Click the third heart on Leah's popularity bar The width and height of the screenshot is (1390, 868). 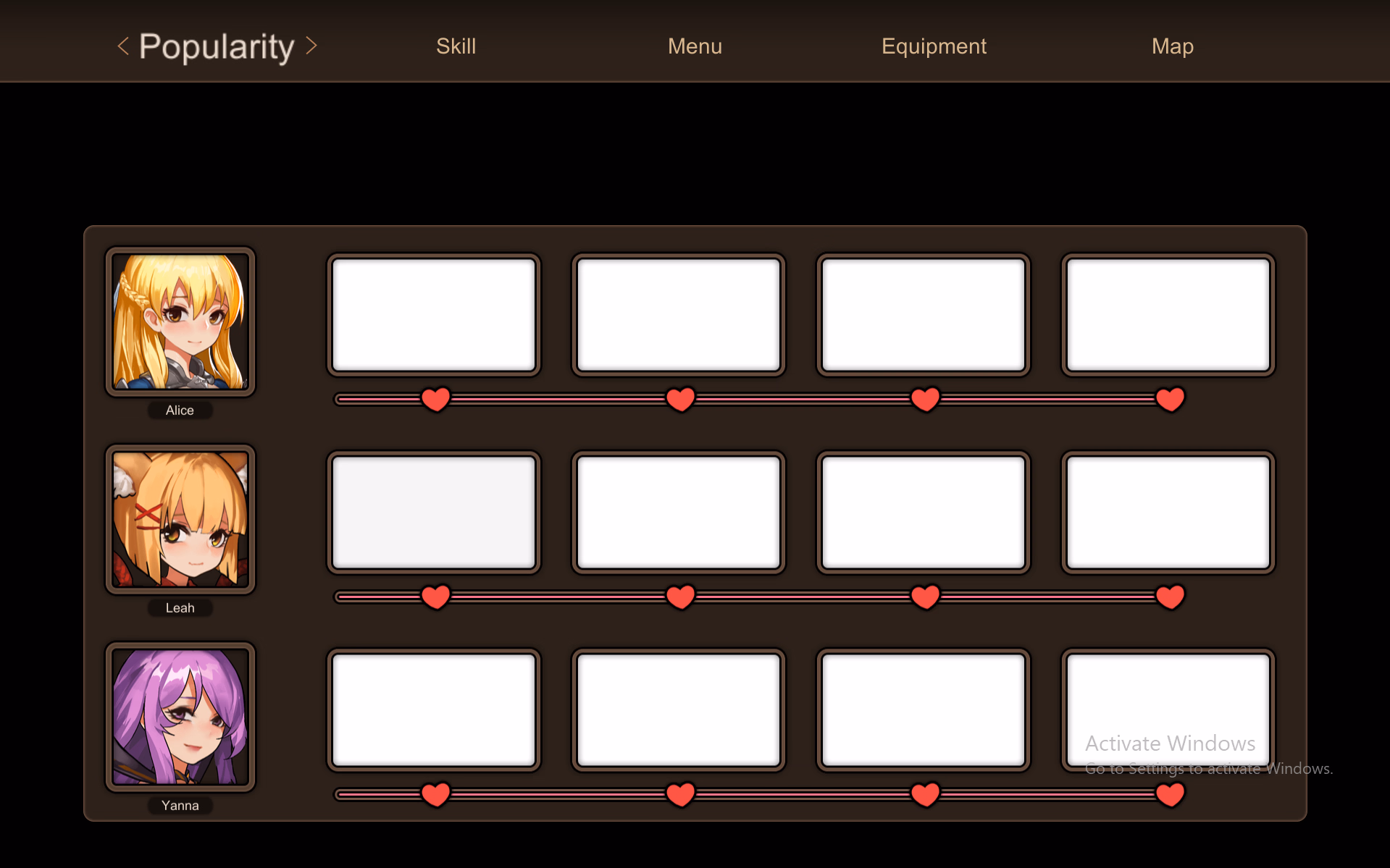tap(925, 597)
